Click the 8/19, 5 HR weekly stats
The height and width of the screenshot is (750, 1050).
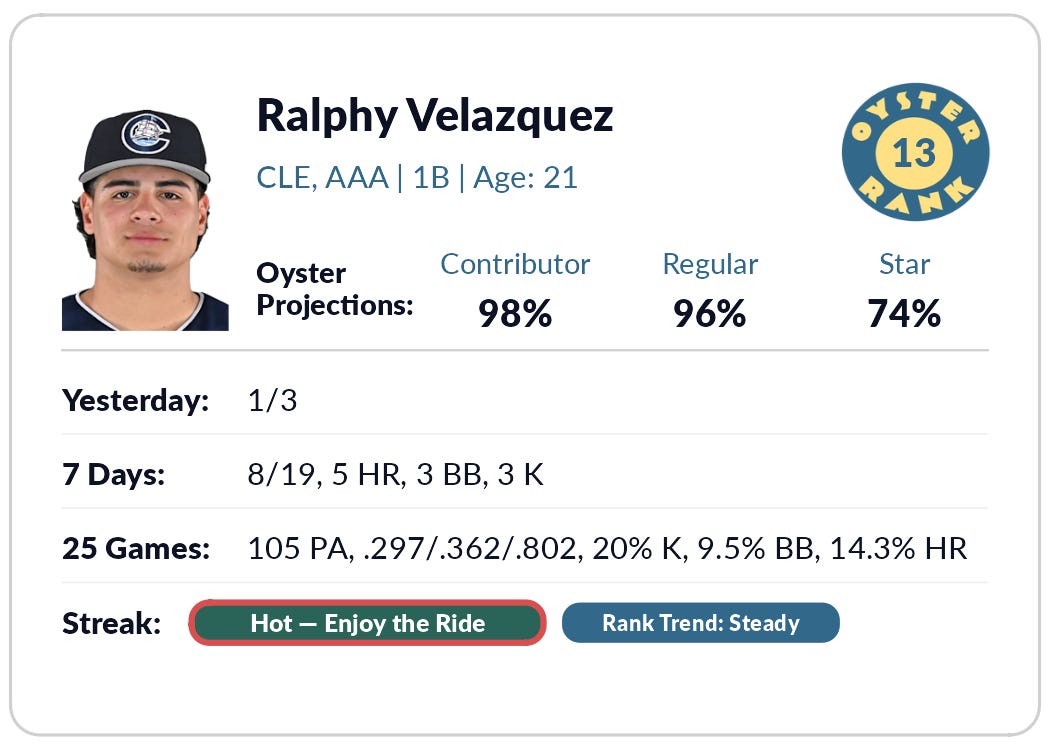[x=396, y=474]
